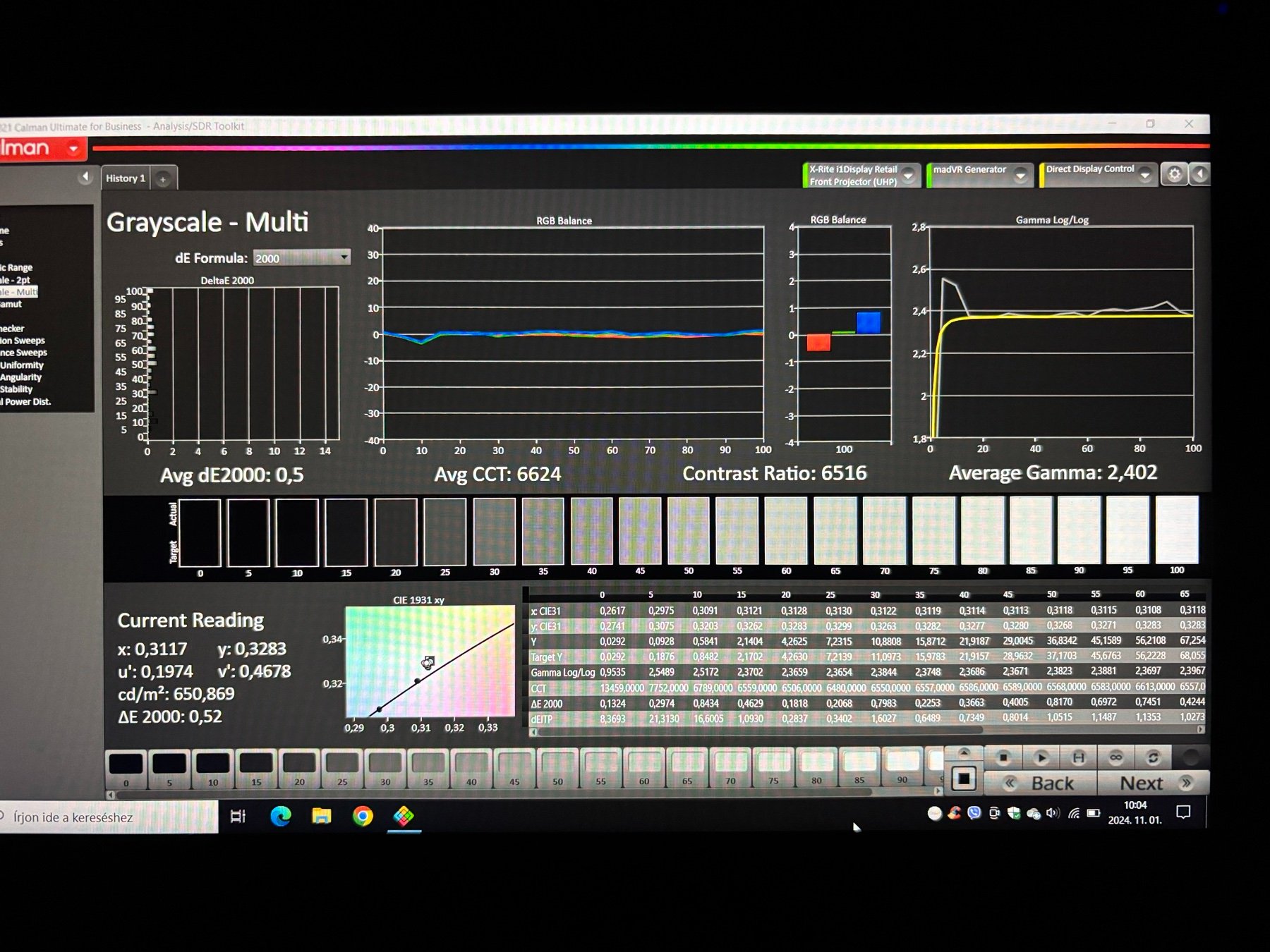Open the settings gear icon
The image size is (1270, 952).
point(1174,174)
